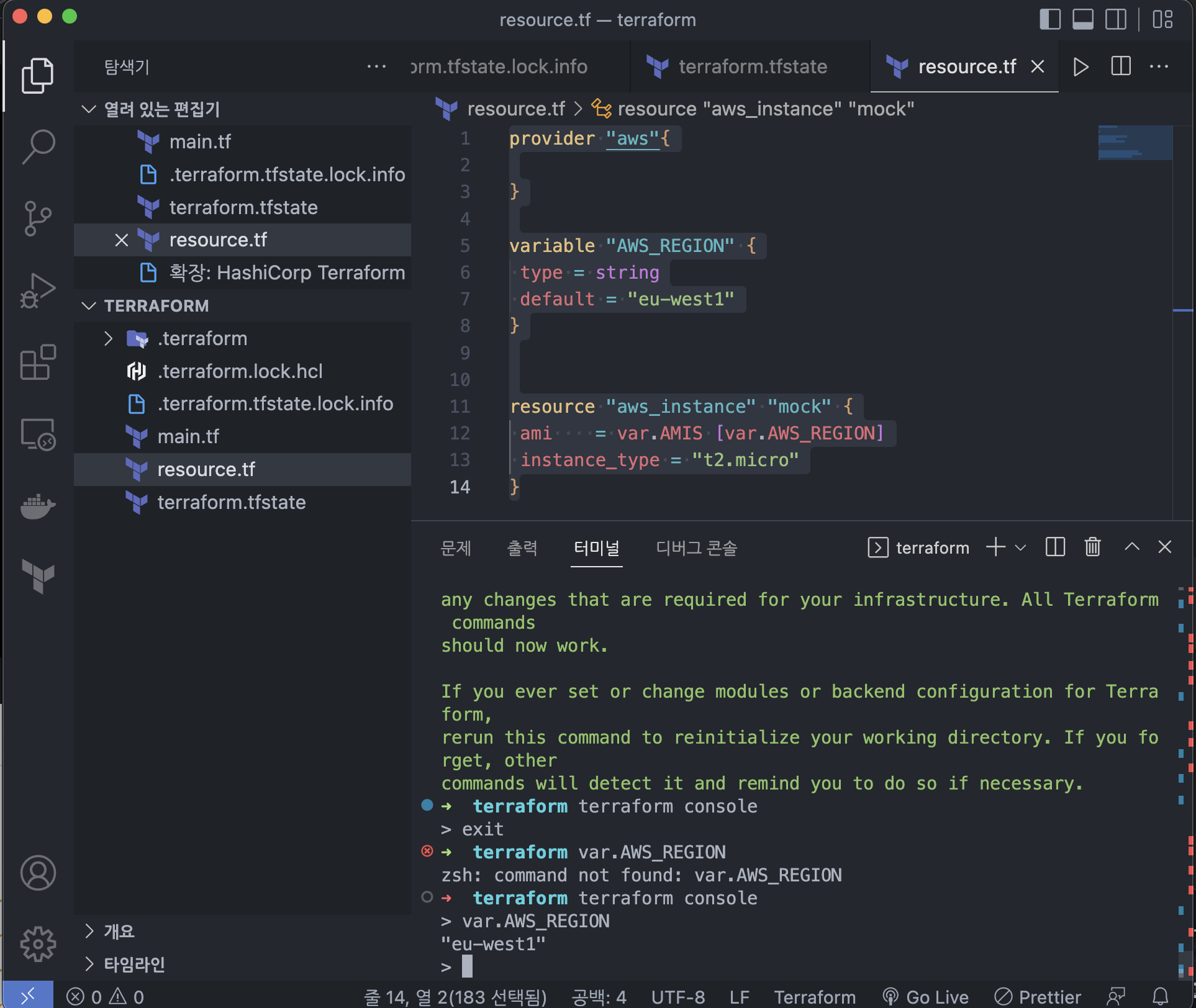Close the terminal panel
This screenshot has width=1196, height=1008.
pos(1164,547)
